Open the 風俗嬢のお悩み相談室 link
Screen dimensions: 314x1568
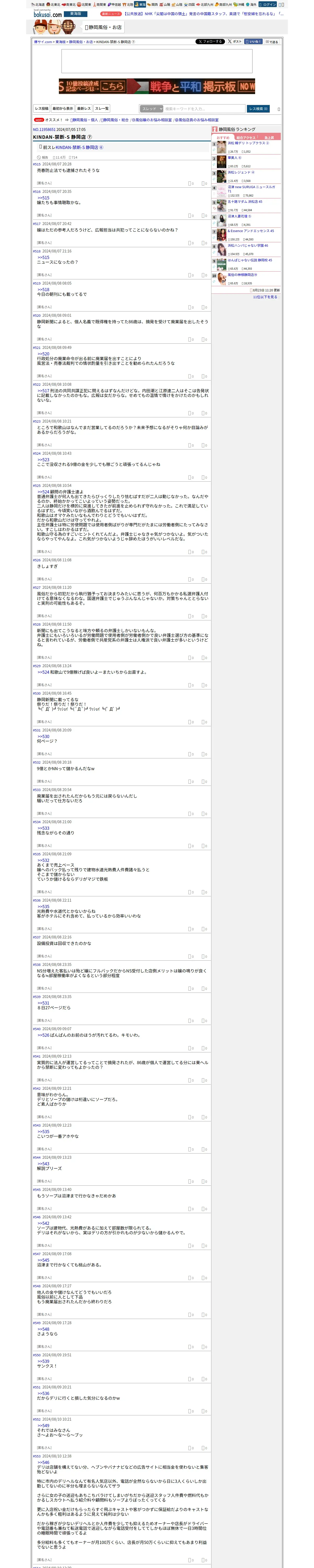tap(152, 120)
